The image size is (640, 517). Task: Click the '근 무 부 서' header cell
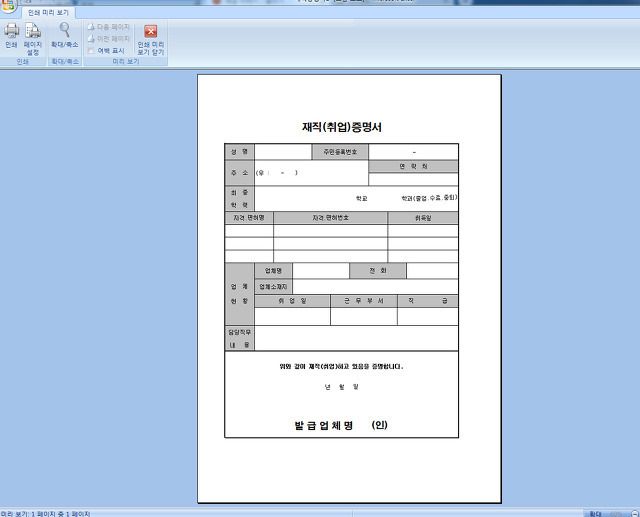pos(364,301)
